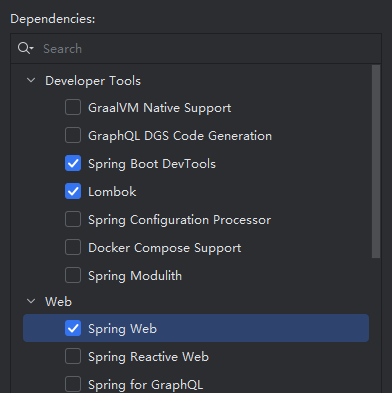Screen dimensions: 392x393
Task: Select the Web category label
Action: 58,302
